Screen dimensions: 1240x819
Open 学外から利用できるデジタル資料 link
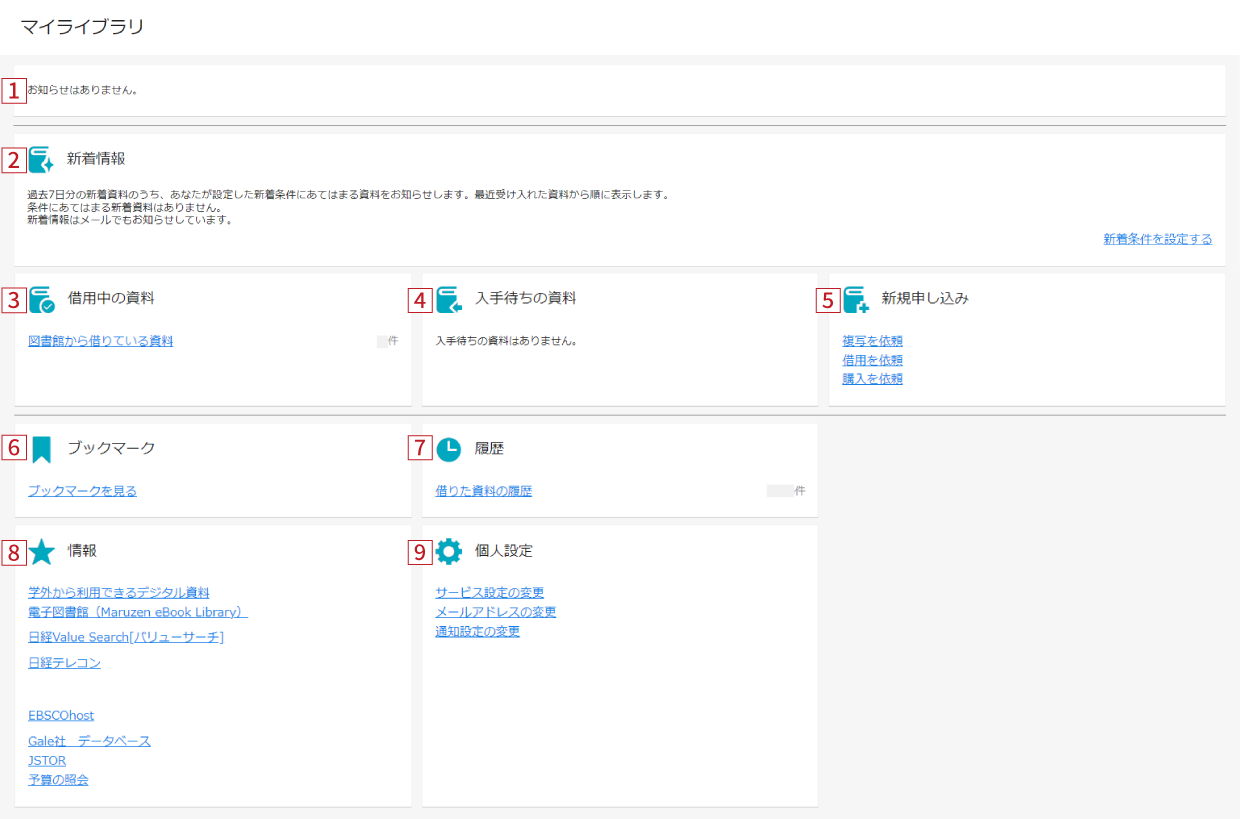coord(119,593)
